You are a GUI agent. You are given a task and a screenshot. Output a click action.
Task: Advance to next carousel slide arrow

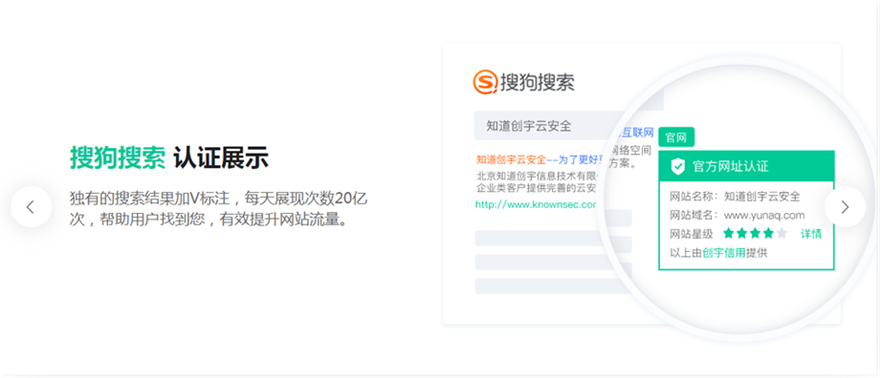[x=845, y=207]
